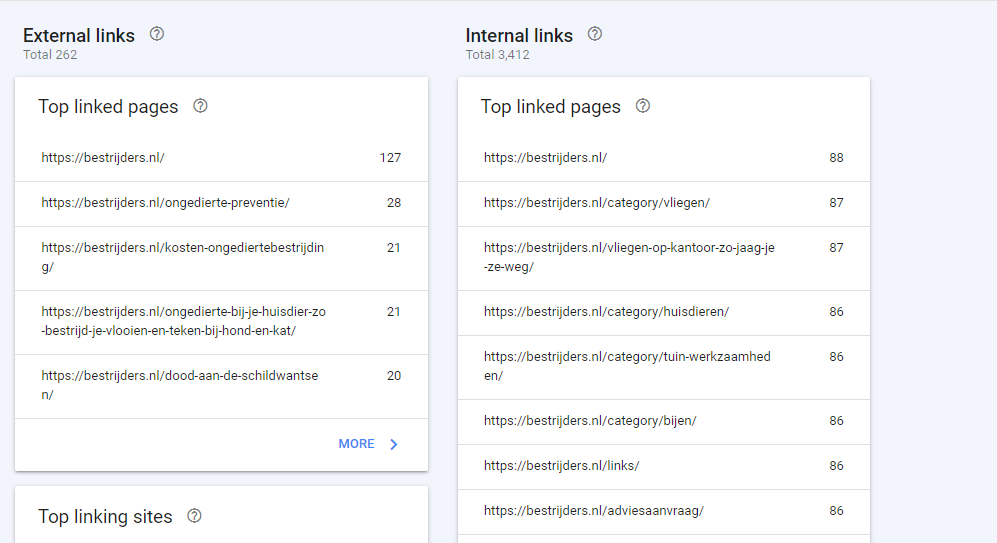This screenshot has height=543, width=997.
Task: Select the category/huisdieren internal row
Action: [664, 313]
